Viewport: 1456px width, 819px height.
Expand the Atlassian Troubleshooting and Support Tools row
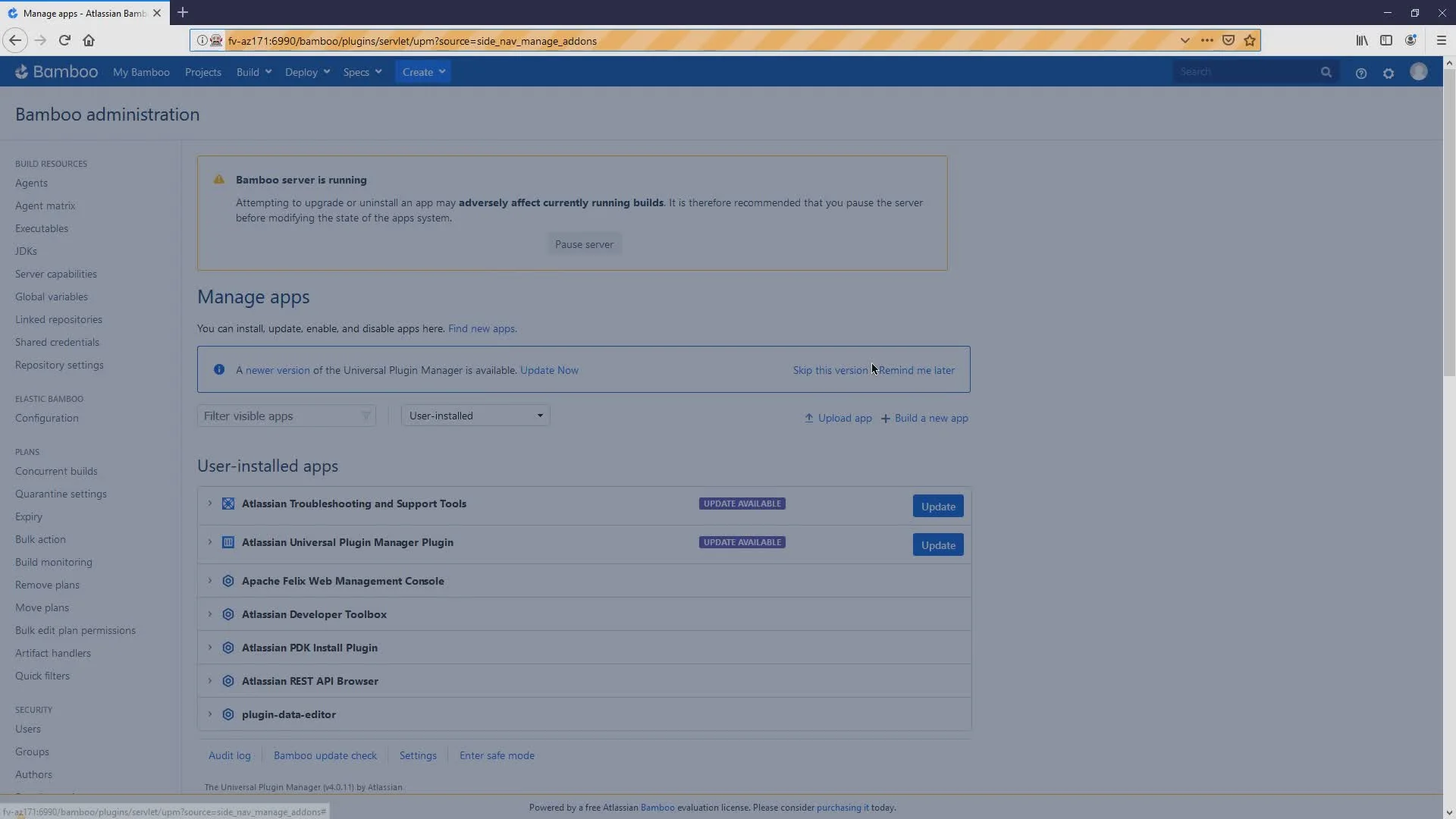pyautogui.click(x=210, y=503)
